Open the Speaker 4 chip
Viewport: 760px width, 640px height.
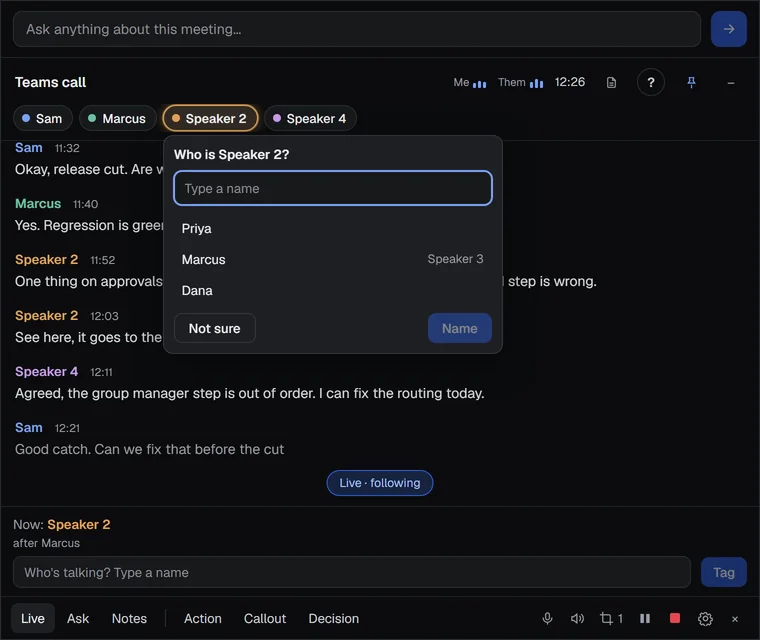[x=310, y=118]
